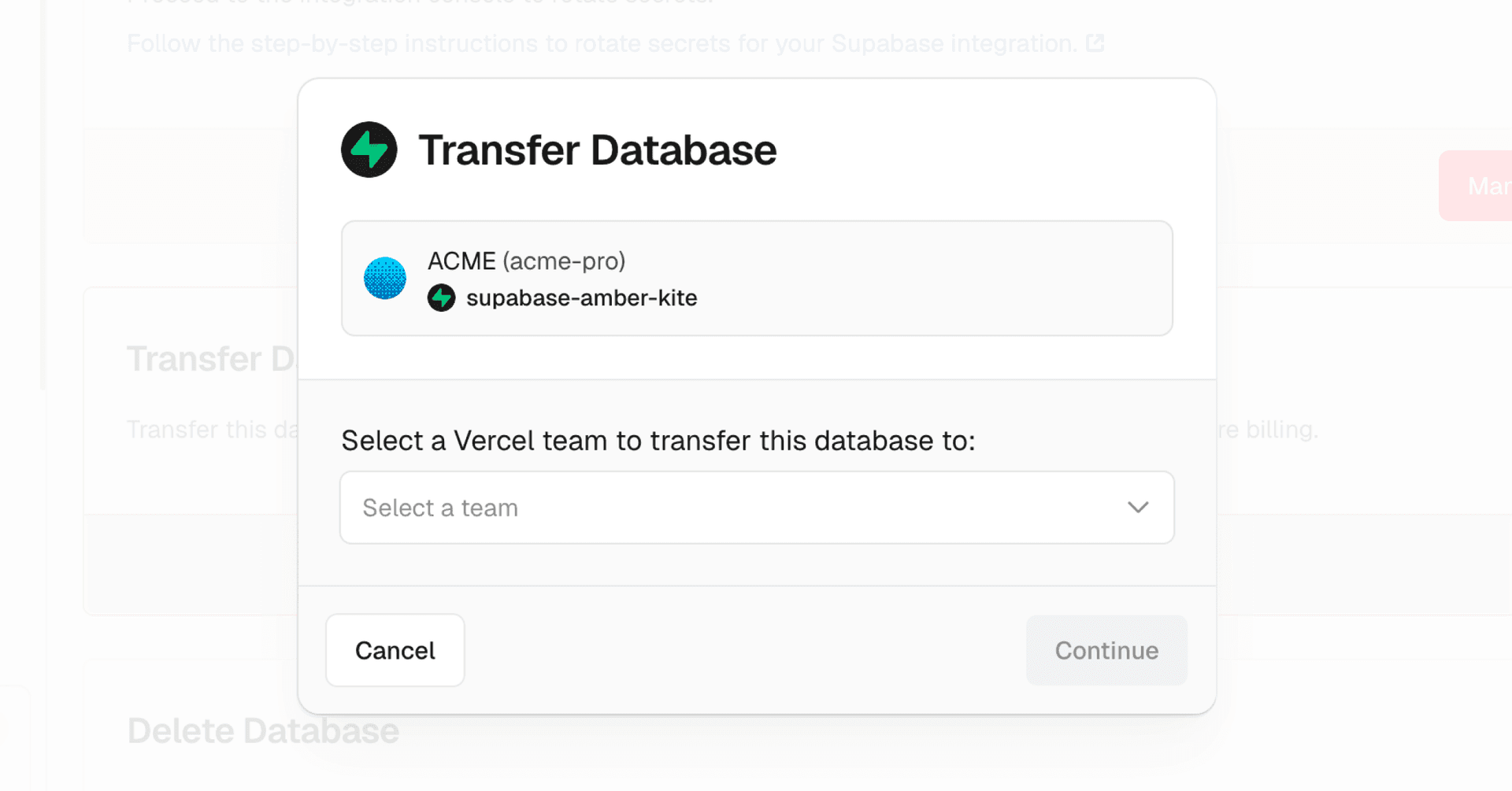Viewport: 1512px width, 791px height.
Task: Click the thin vertical scrollbar at left edge
Action: (43, 197)
